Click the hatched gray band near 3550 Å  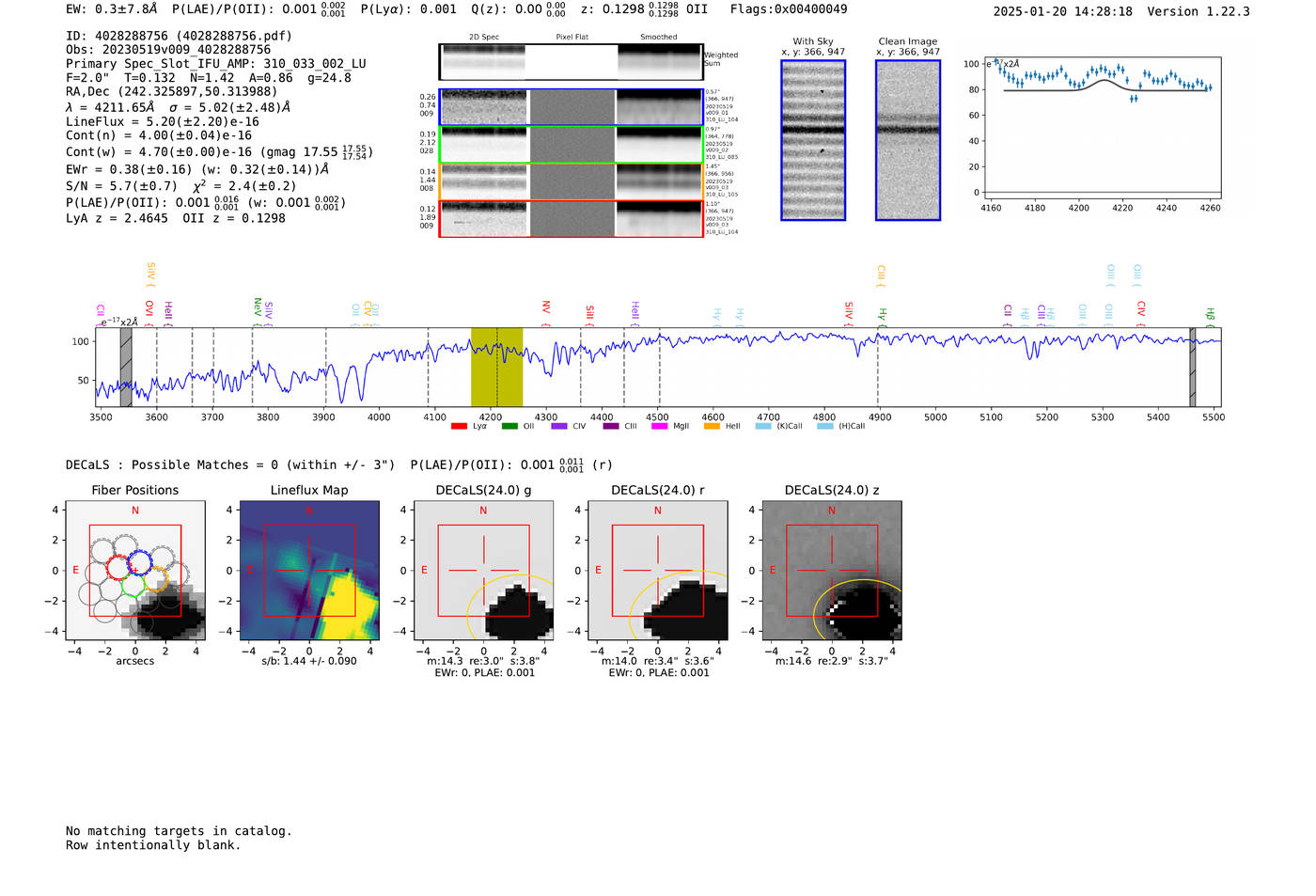(x=126, y=367)
